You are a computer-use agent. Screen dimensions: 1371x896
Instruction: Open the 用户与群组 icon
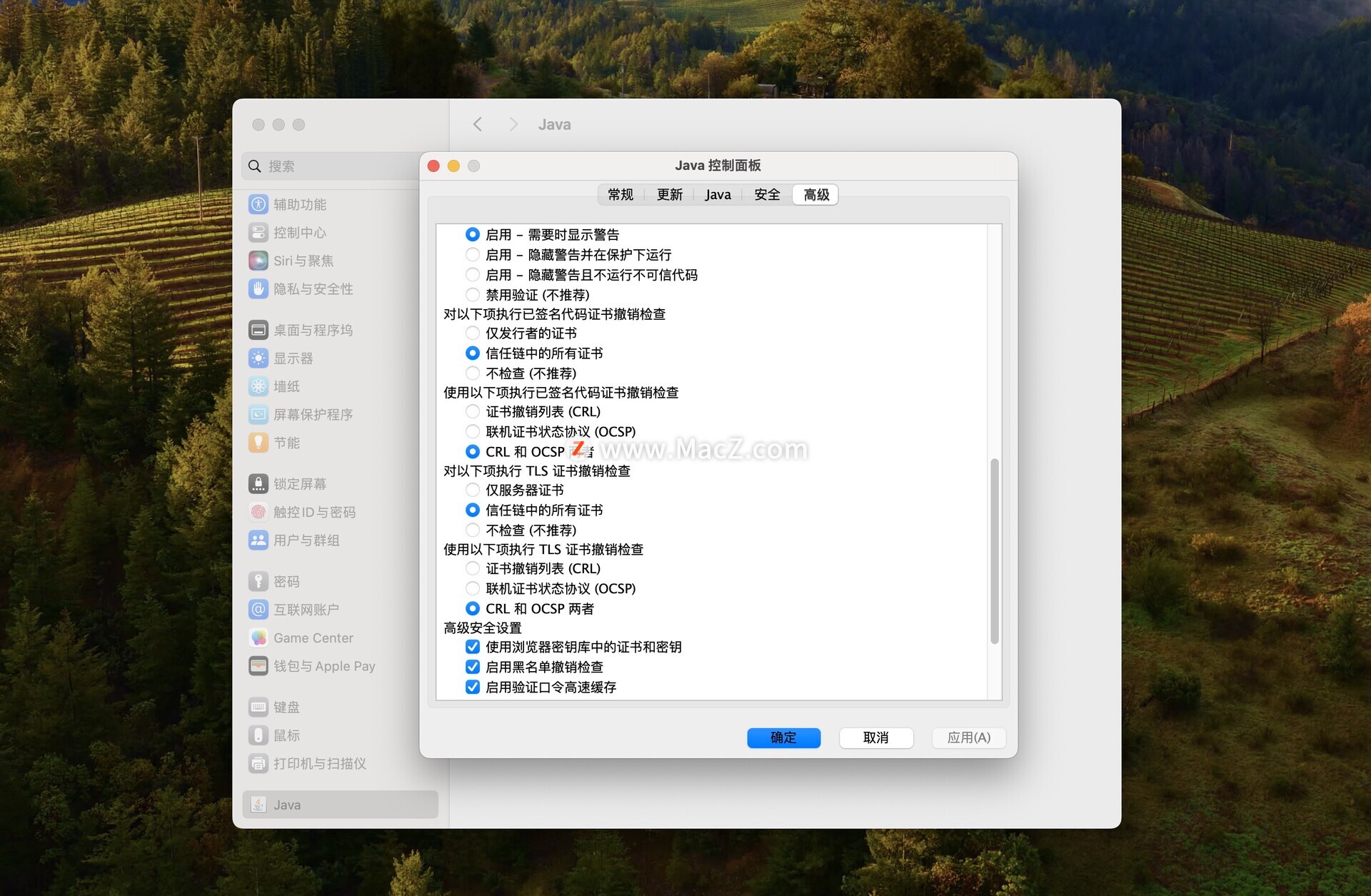coord(258,540)
